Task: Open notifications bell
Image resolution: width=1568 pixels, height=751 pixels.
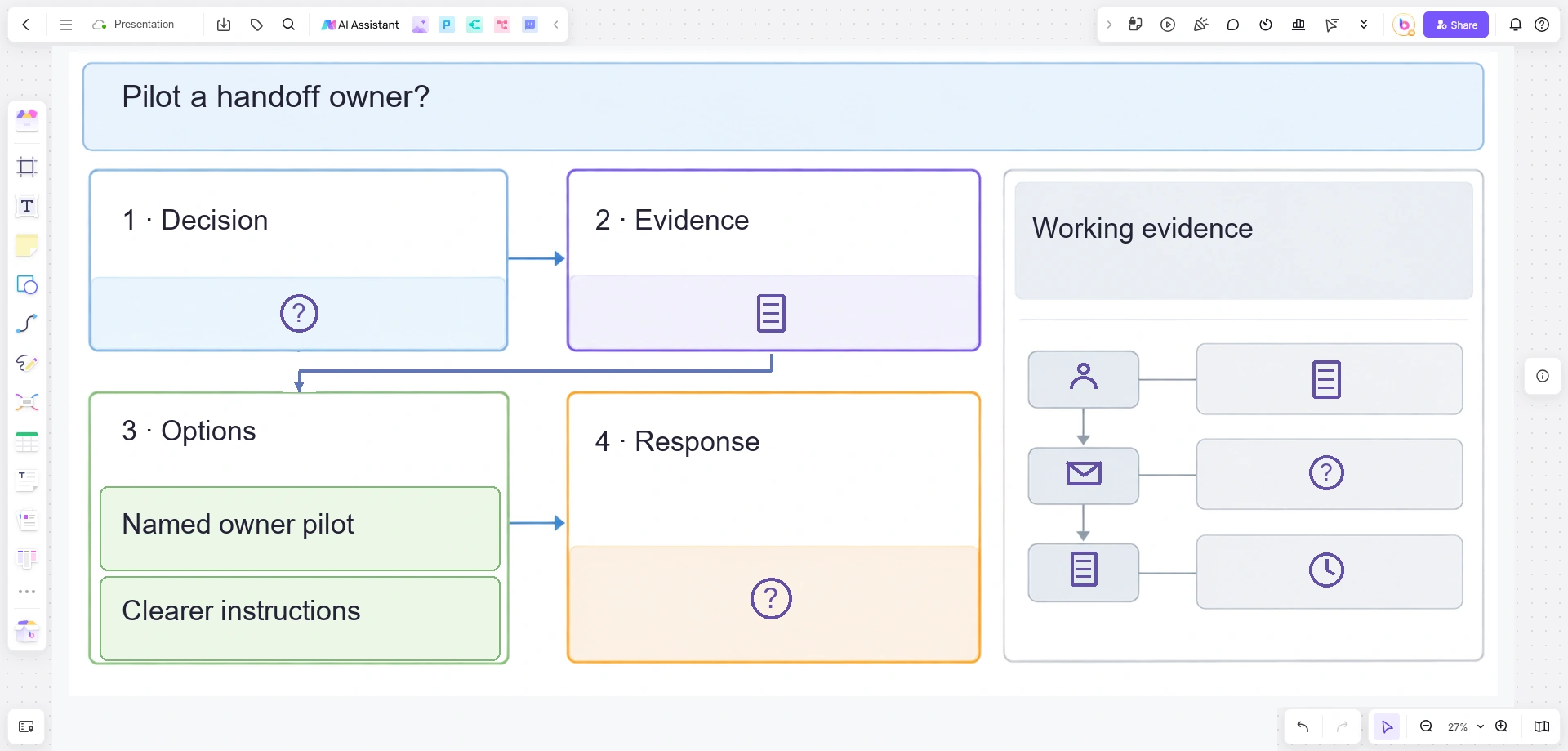Action: 1516,25
